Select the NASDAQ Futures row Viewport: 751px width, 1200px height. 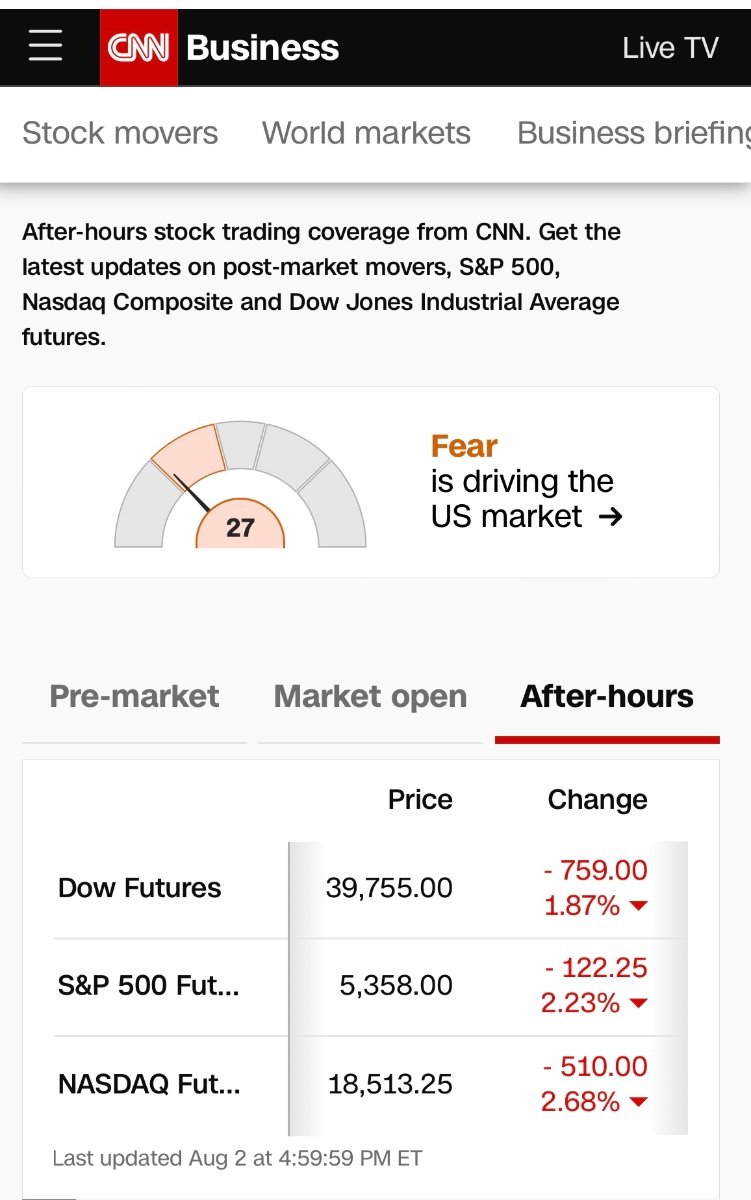click(x=149, y=1084)
